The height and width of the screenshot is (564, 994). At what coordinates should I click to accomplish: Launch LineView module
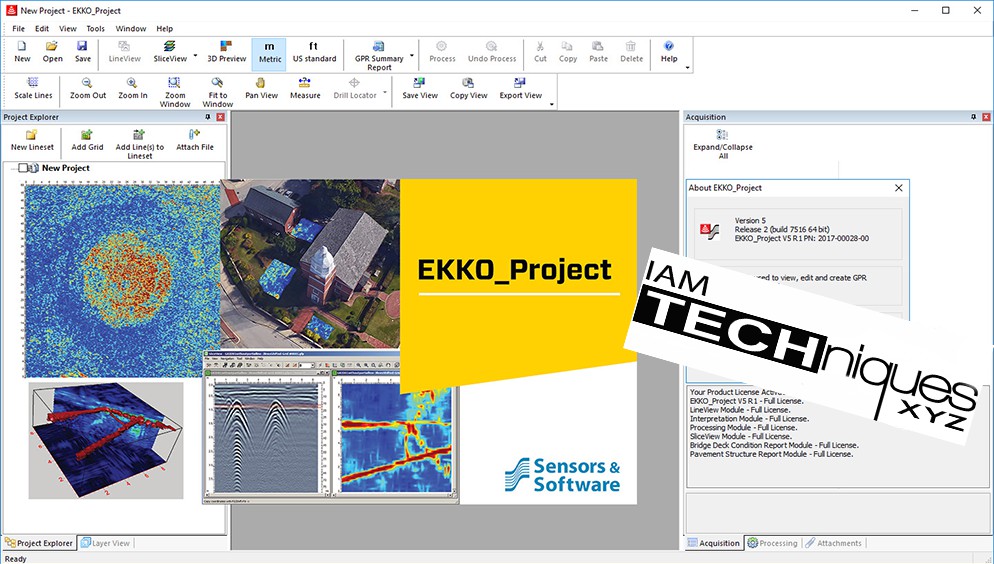pos(124,52)
